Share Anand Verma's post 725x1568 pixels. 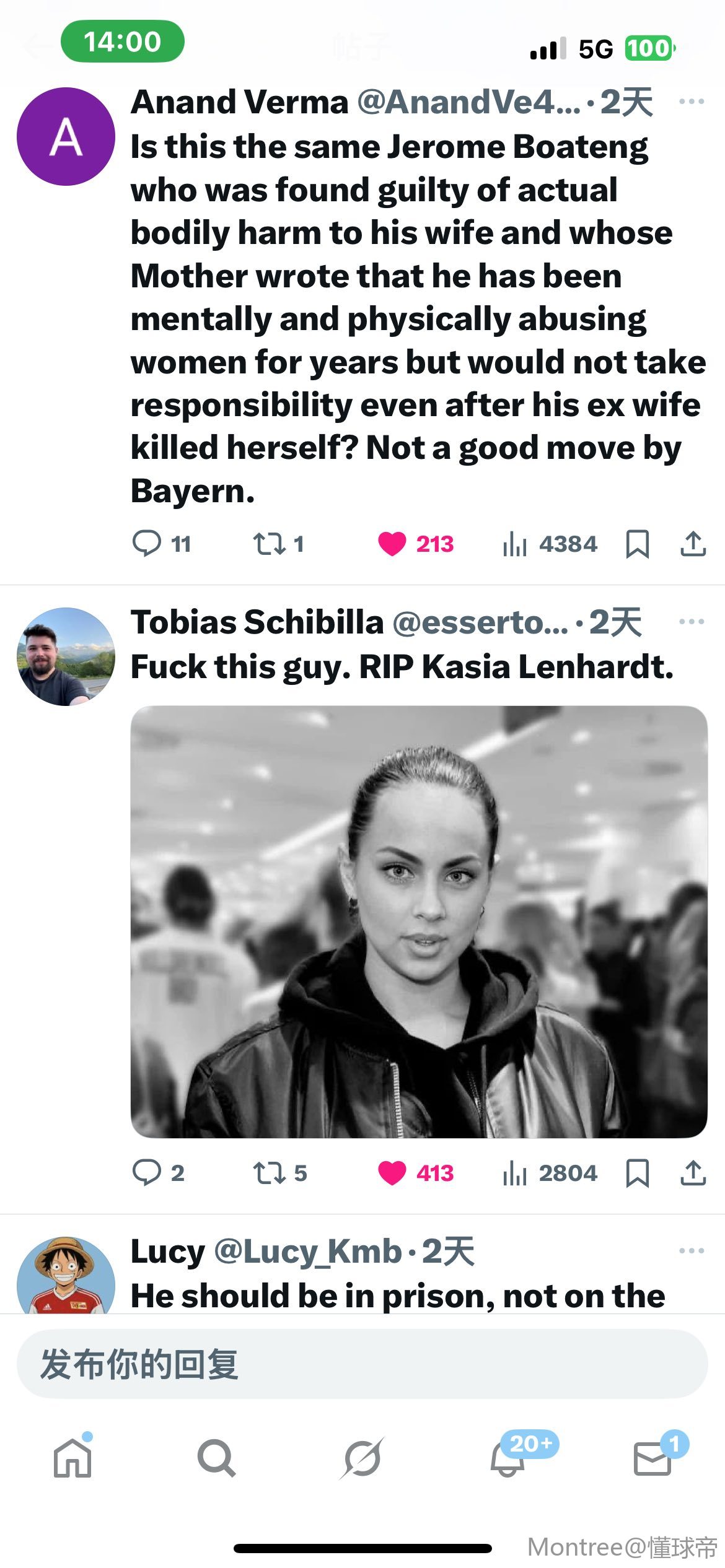pos(693,544)
